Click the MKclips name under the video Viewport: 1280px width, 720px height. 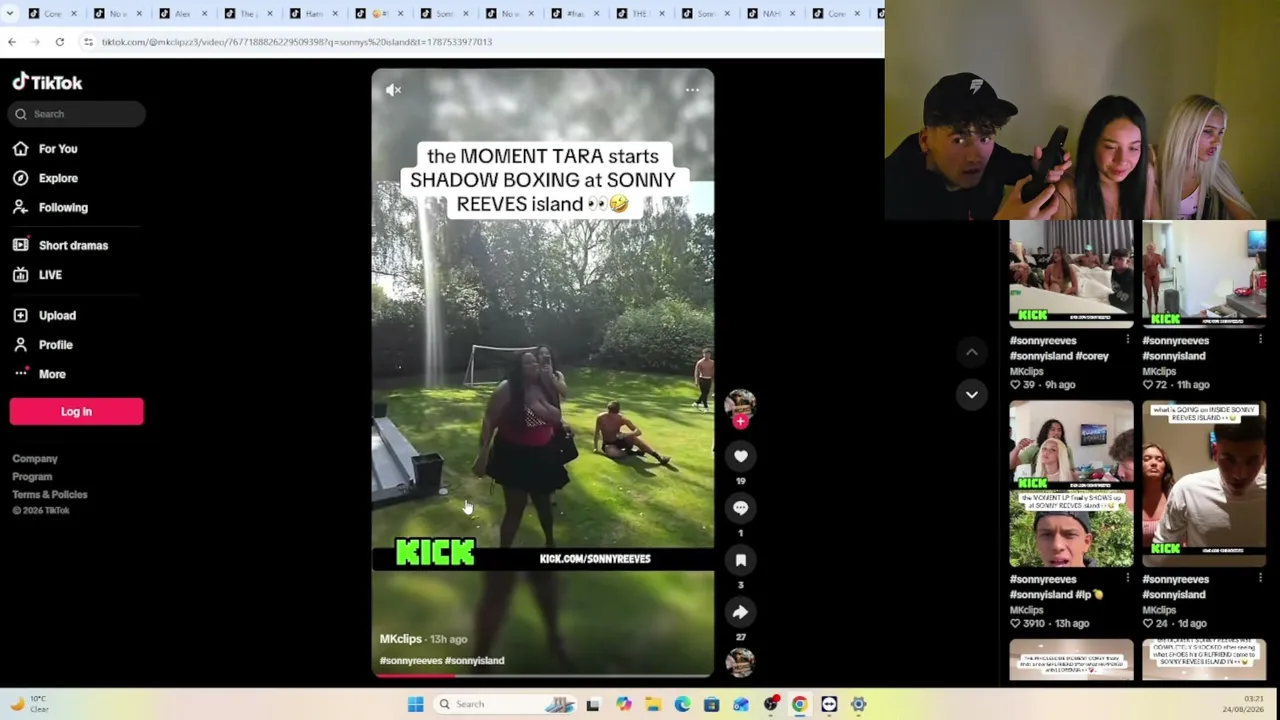click(x=401, y=639)
